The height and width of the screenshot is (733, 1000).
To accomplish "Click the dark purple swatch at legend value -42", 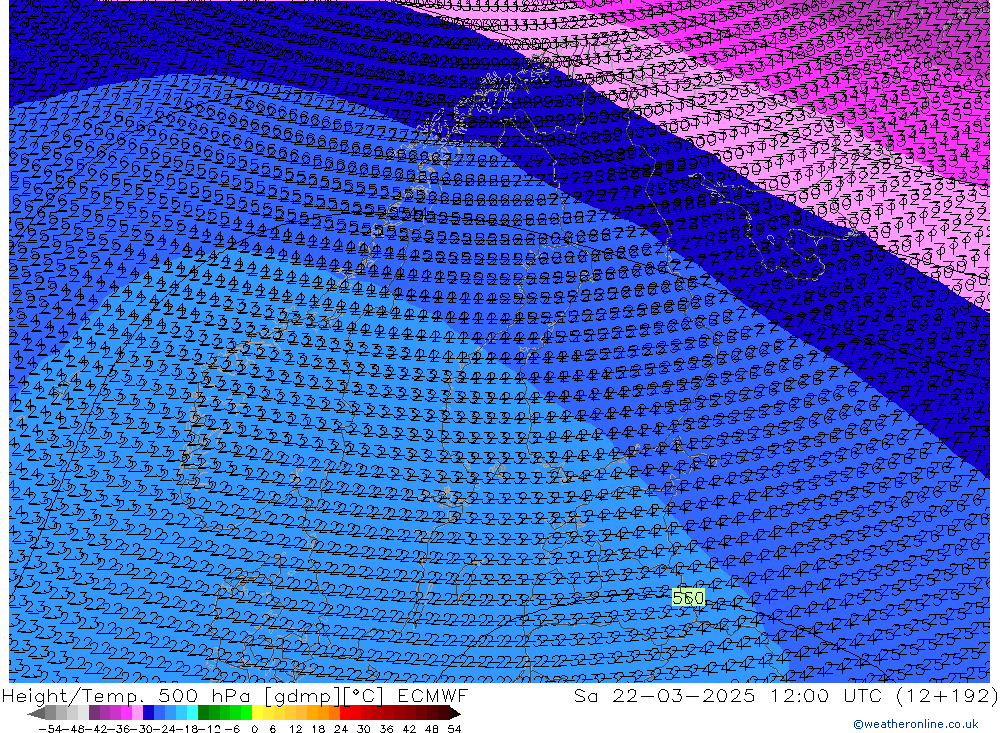I will click(94, 713).
